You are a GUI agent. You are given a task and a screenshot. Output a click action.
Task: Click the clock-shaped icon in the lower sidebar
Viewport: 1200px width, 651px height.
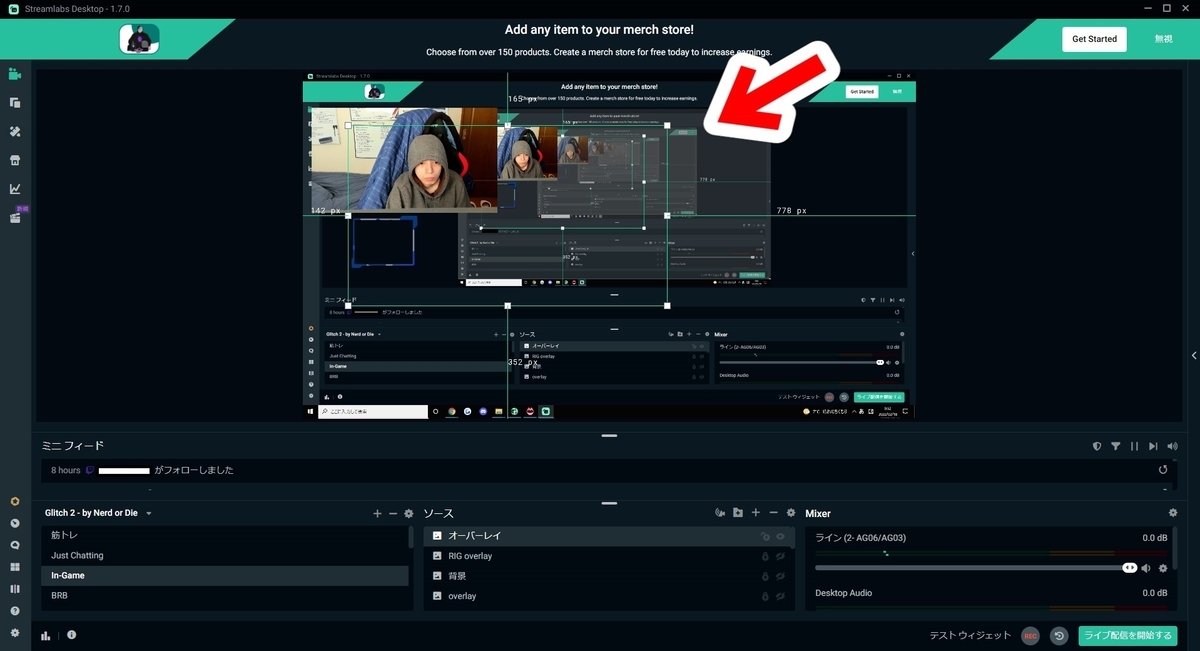click(15, 523)
